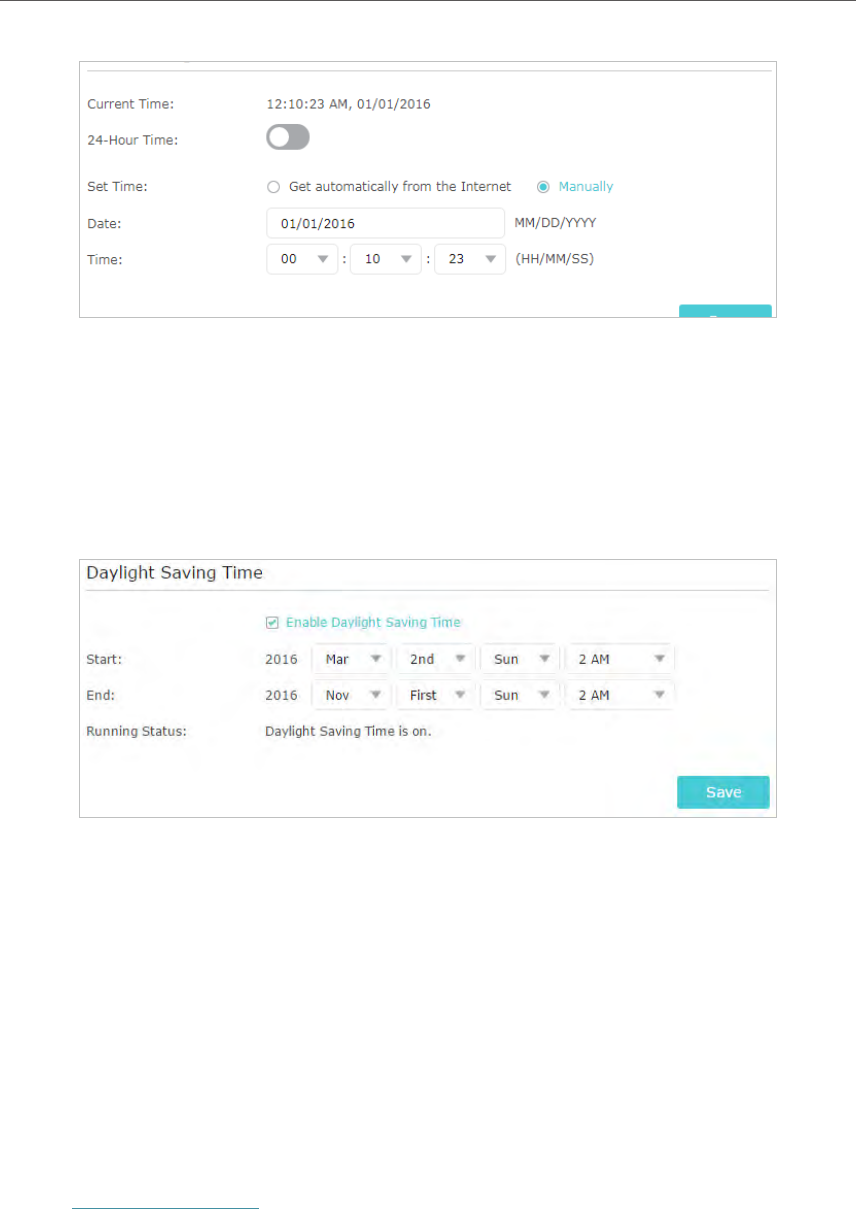Click the Set Time: label
This screenshot has height=1209, width=856.
click(117, 186)
